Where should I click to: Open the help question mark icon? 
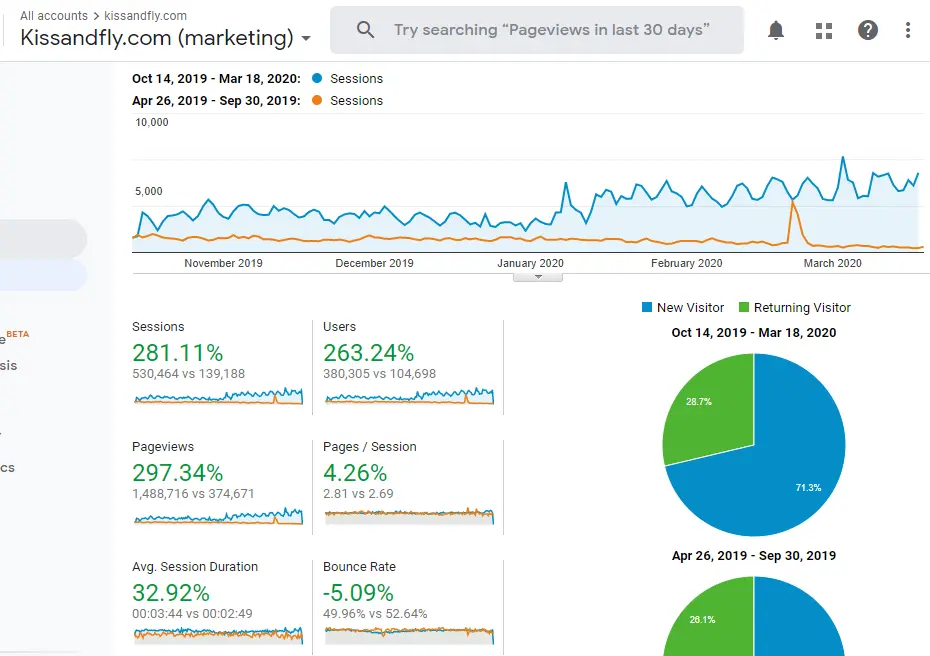(868, 30)
